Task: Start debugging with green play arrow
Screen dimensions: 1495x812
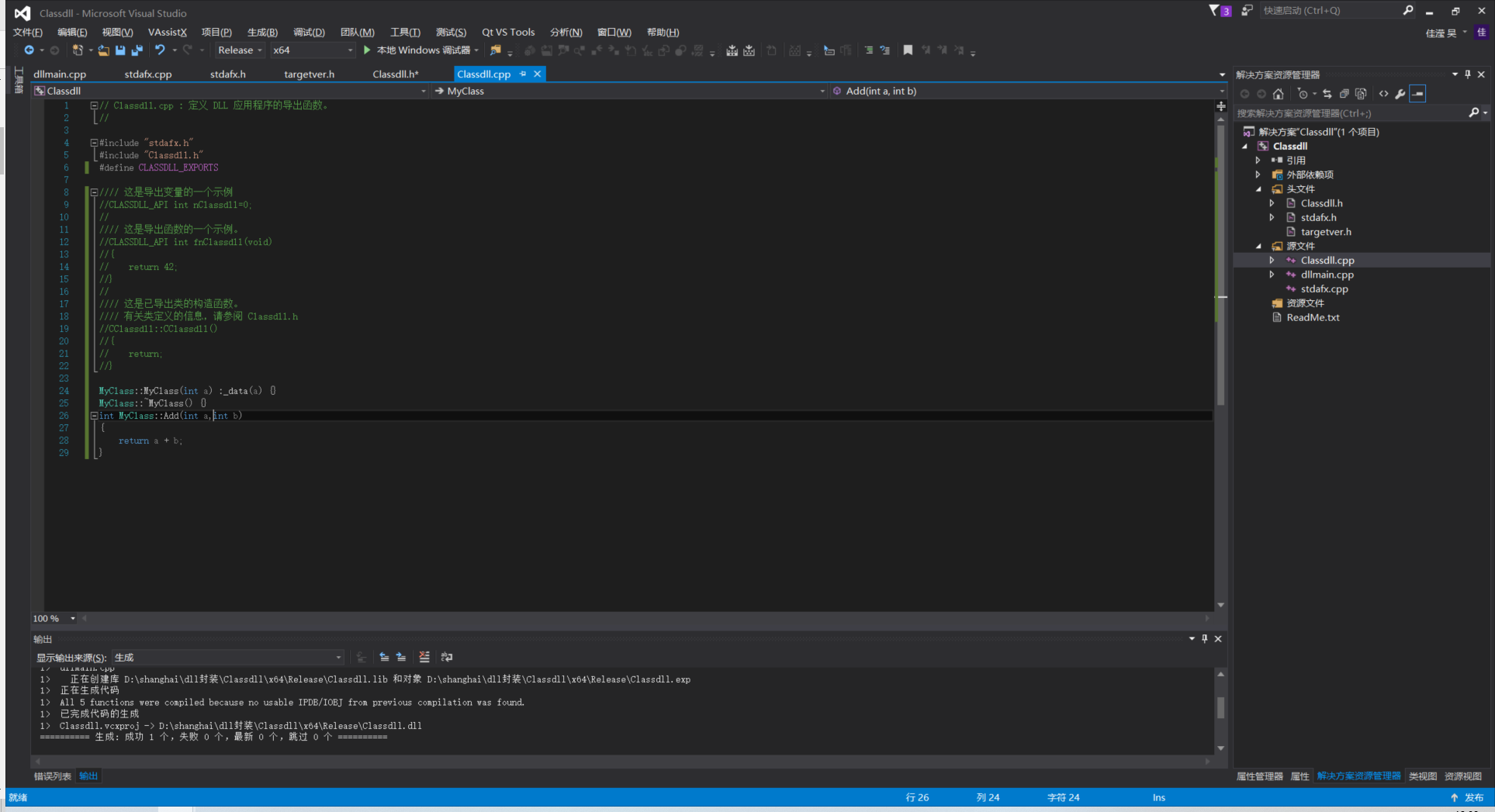Action: tap(367, 50)
